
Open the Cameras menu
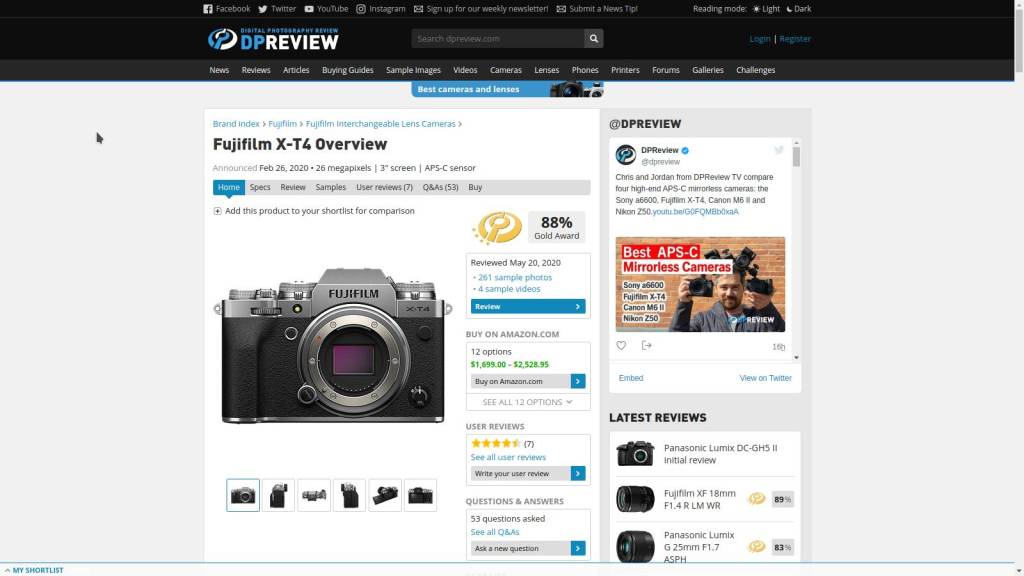pyautogui.click(x=505, y=70)
